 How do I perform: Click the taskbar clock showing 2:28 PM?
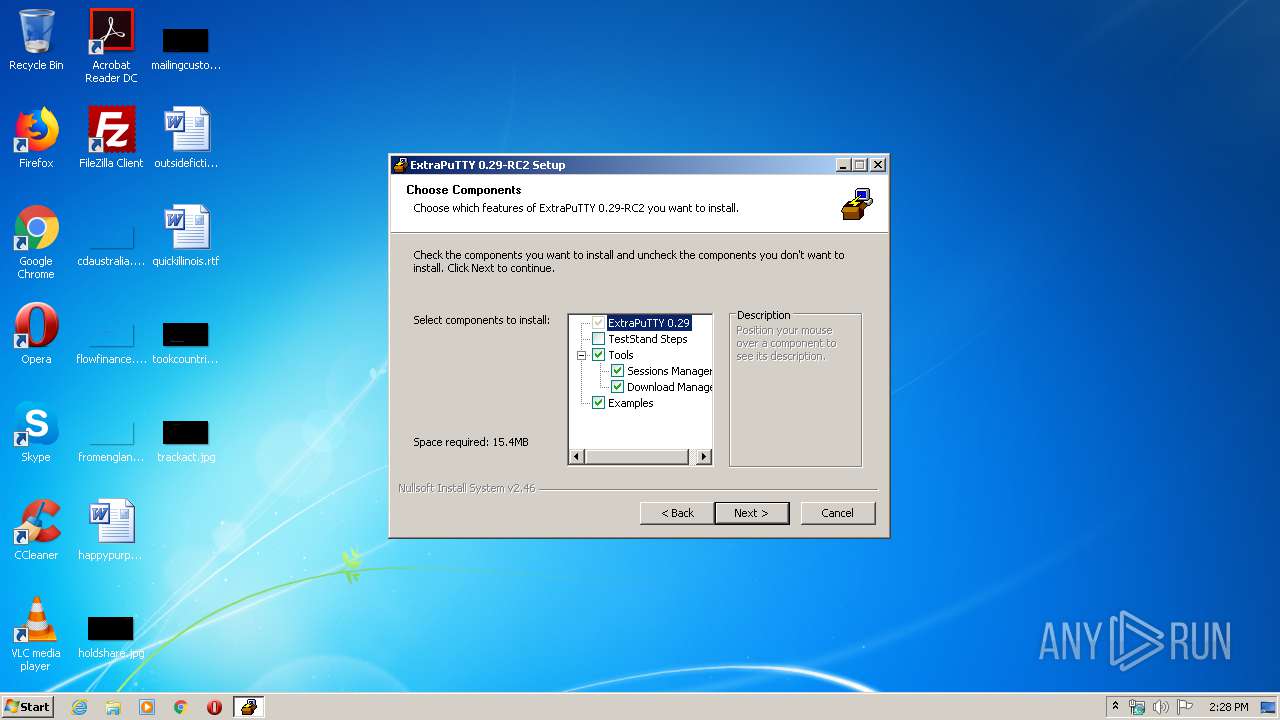coord(1228,707)
